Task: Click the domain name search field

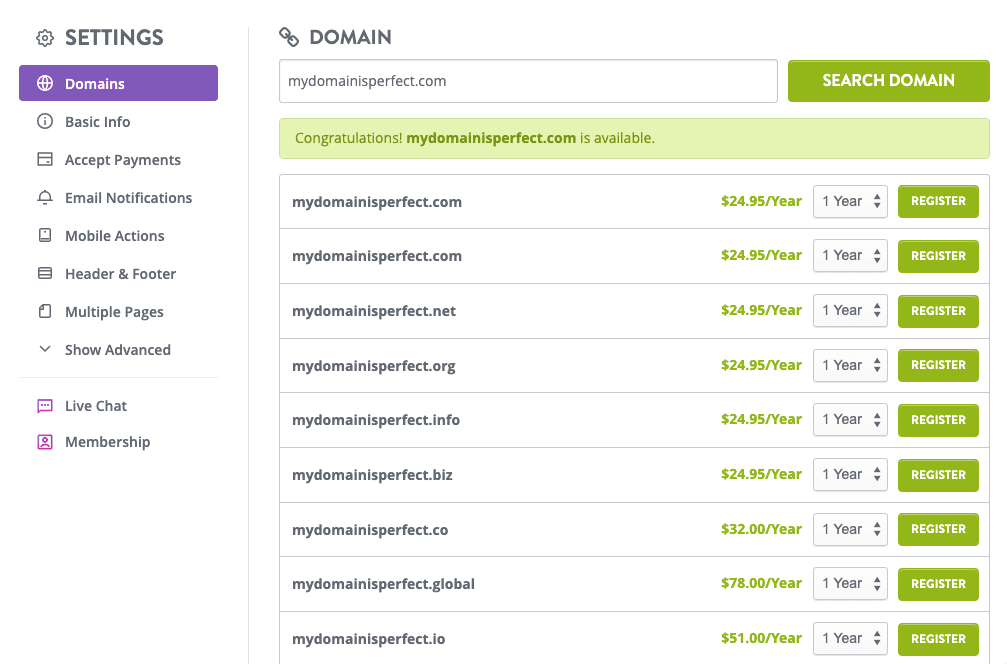Action: tap(528, 81)
